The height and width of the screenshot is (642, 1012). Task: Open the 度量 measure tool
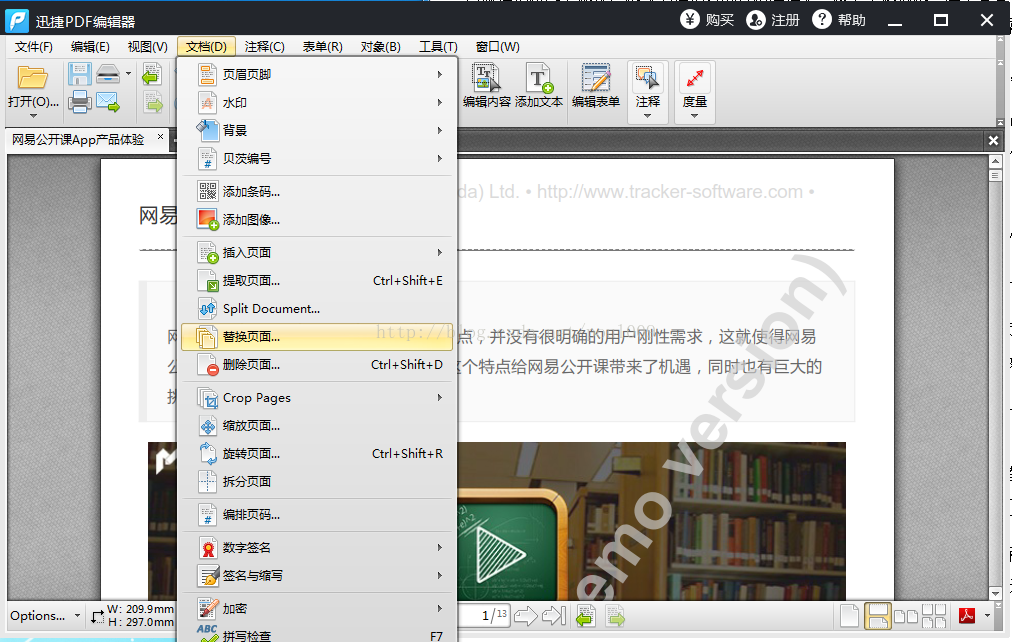coord(694,91)
